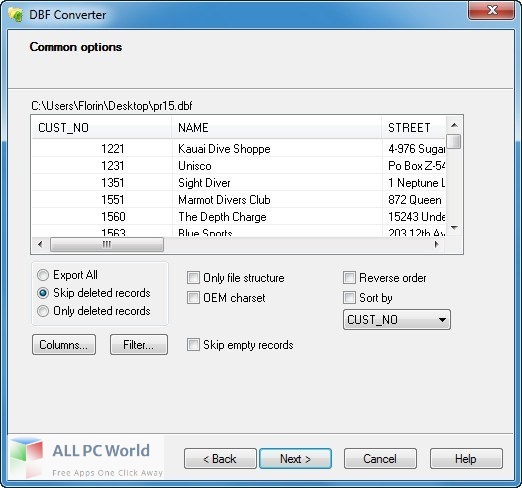Screen dimensions: 522x488
Task: Click the NAME column header
Action: [277, 128]
